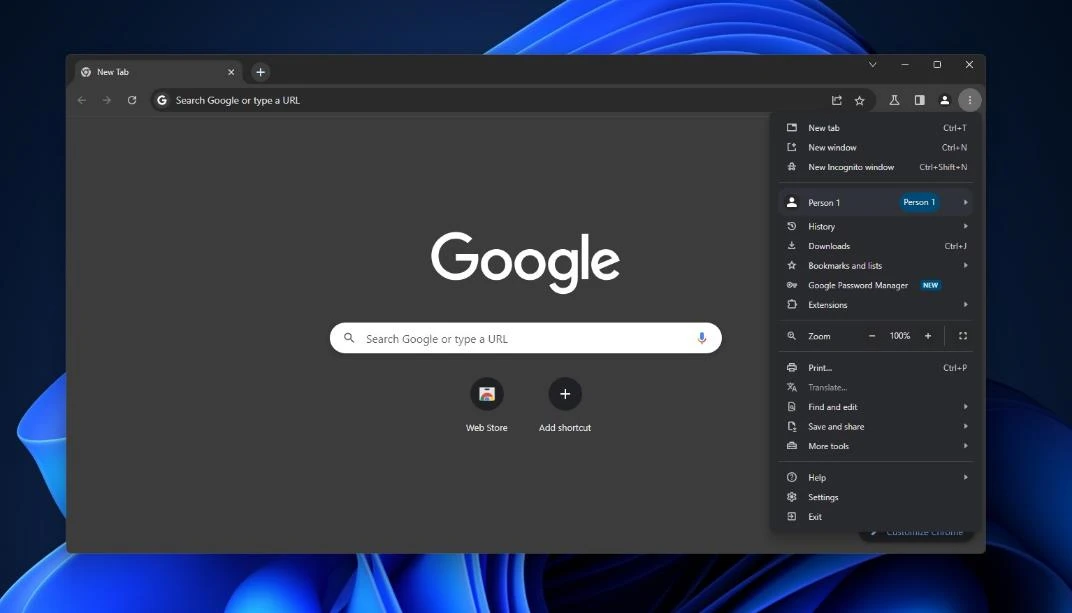Open Downloads from the menu

point(876,246)
